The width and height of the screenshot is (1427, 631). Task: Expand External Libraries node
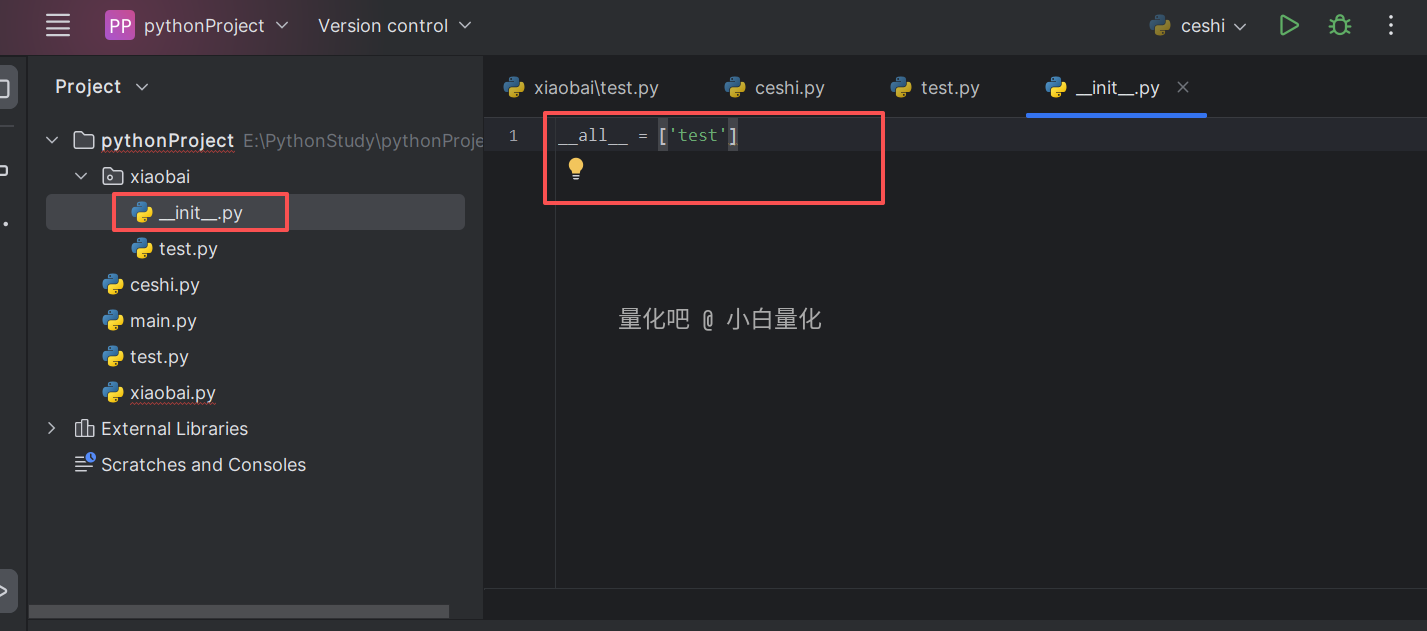pyautogui.click(x=52, y=429)
